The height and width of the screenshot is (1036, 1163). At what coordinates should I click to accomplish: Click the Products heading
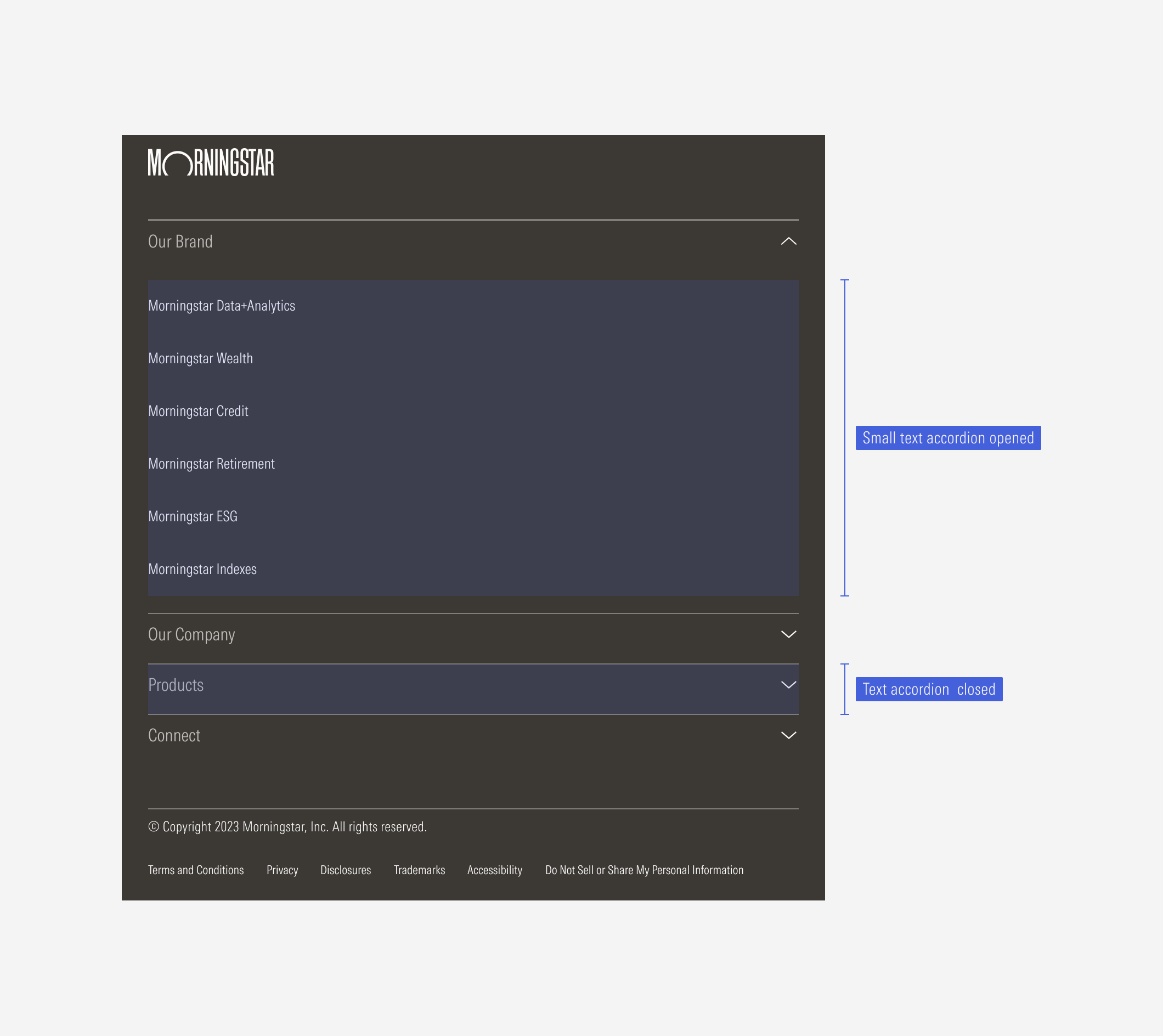point(176,685)
